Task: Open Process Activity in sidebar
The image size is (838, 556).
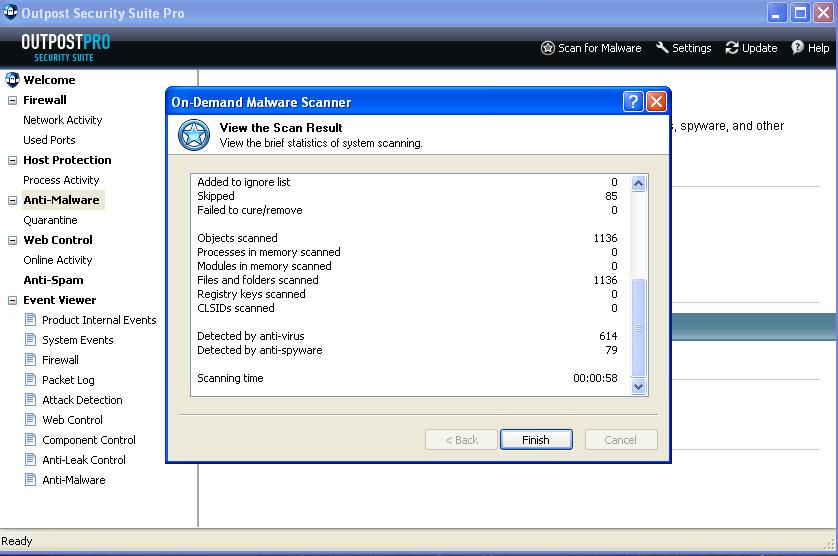Action: (61, 180)
